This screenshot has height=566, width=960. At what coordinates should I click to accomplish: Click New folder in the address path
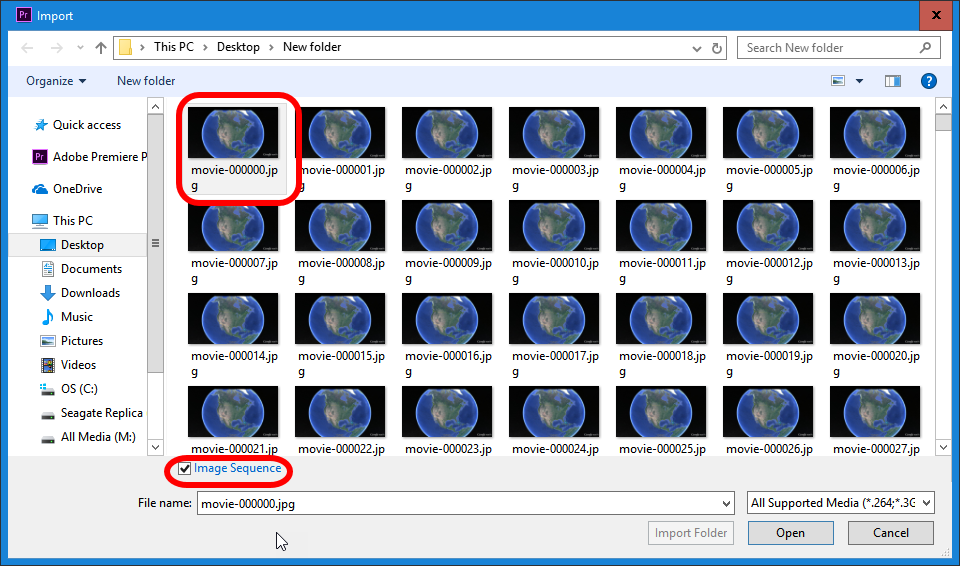click(x=312, y=47)
